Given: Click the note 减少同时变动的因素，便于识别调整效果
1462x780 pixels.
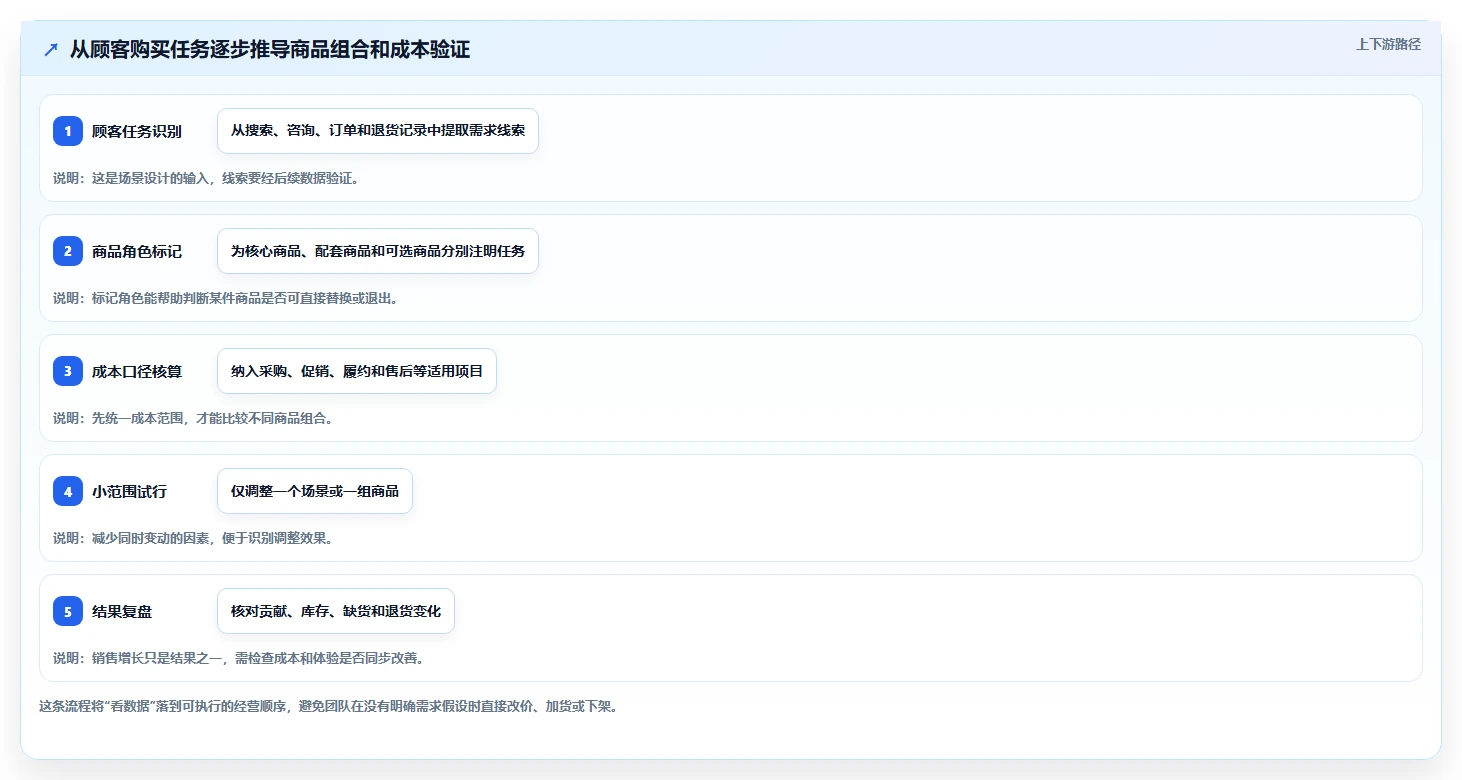Looking at the screenshot, I should [193, 538].
